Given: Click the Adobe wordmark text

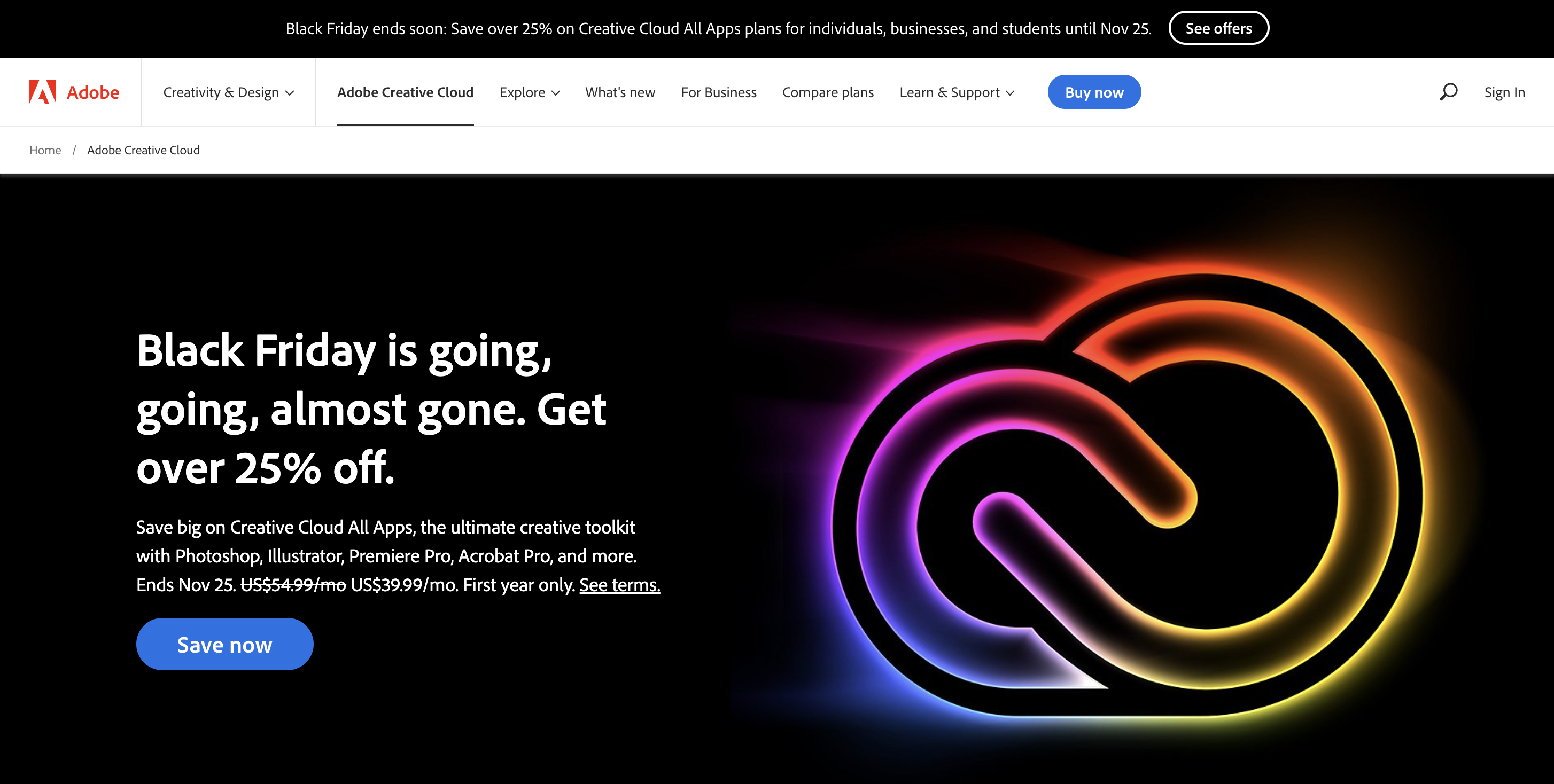Looking at the screenshot, I should [x=93, y=92].
